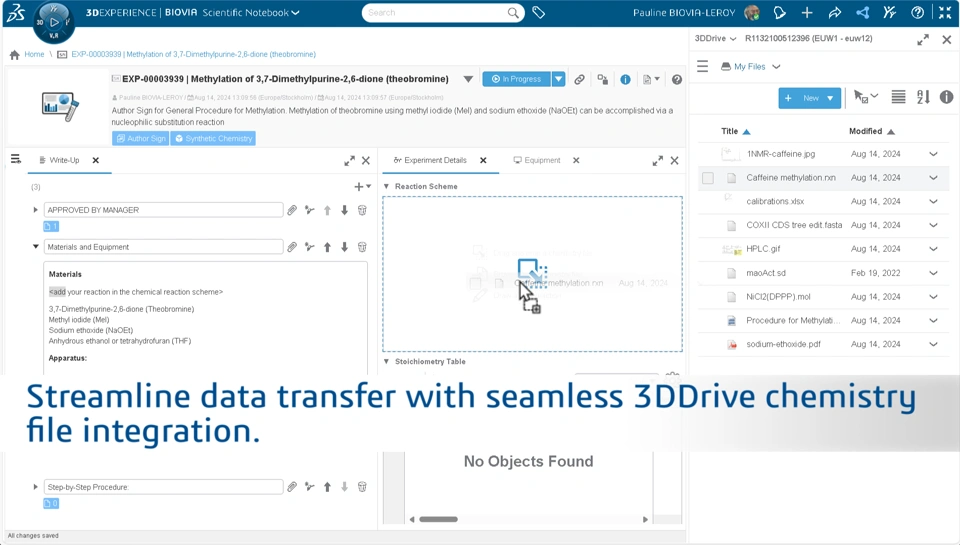Open the My Files location dropdown

coord(776,66)
